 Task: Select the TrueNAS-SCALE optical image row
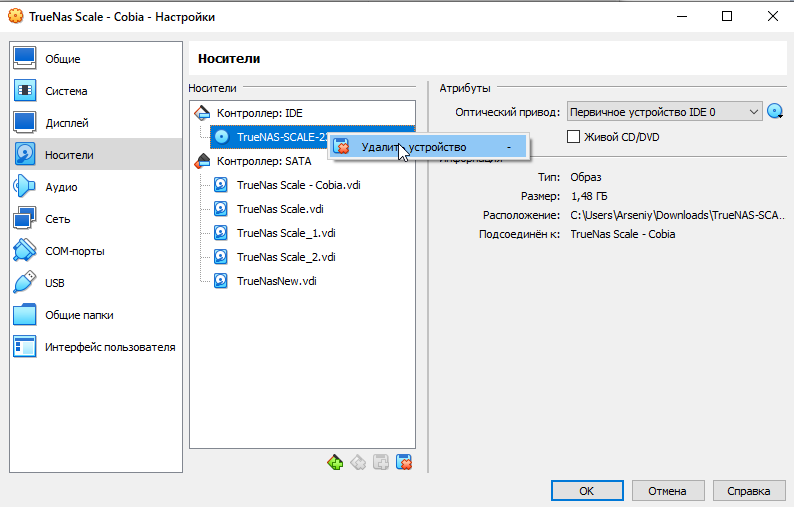pyautogui.click(x=269, y=137)
